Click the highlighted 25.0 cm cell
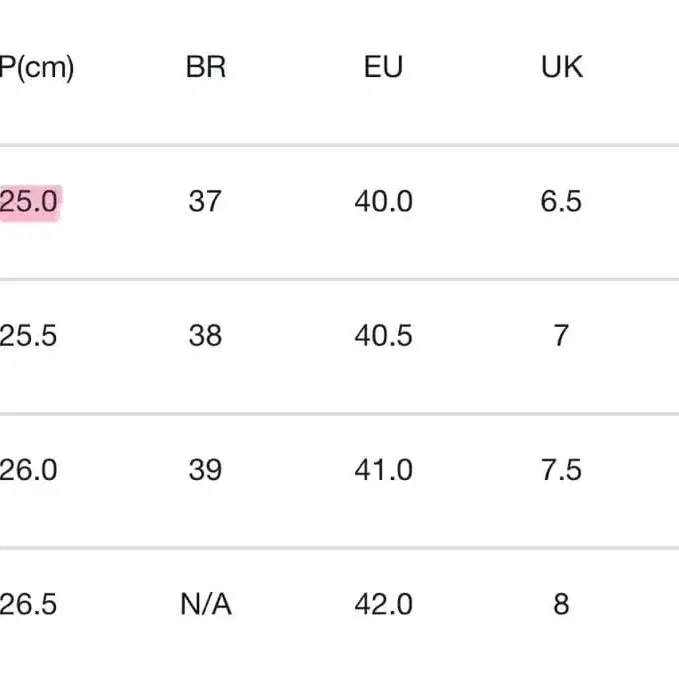This screenshot has width=679, height=679. tap(29, 201)
